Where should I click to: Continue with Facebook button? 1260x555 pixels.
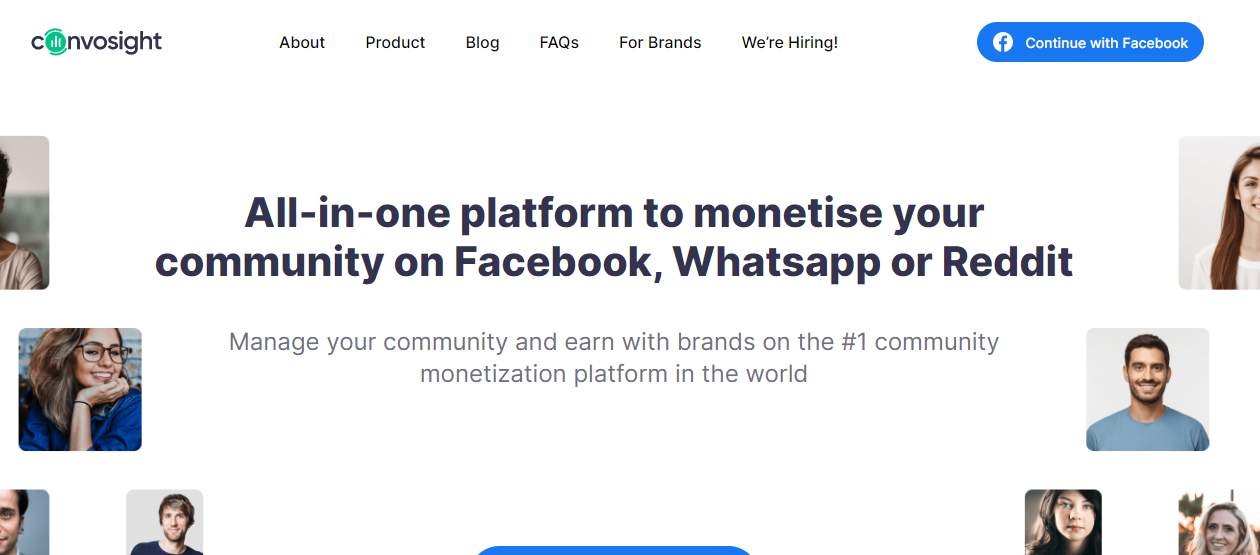(1090, 42)
